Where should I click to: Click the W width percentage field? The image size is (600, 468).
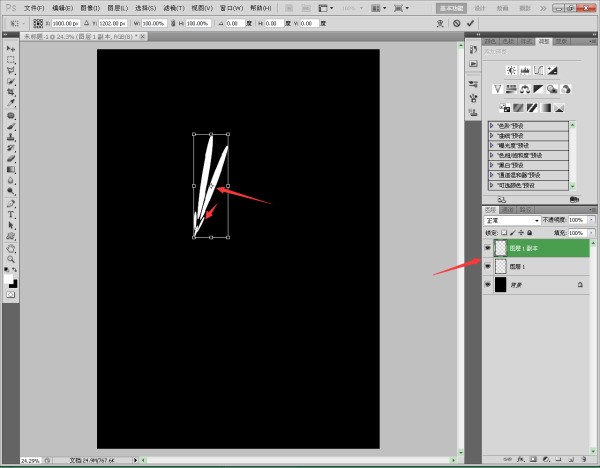point(153,22)
